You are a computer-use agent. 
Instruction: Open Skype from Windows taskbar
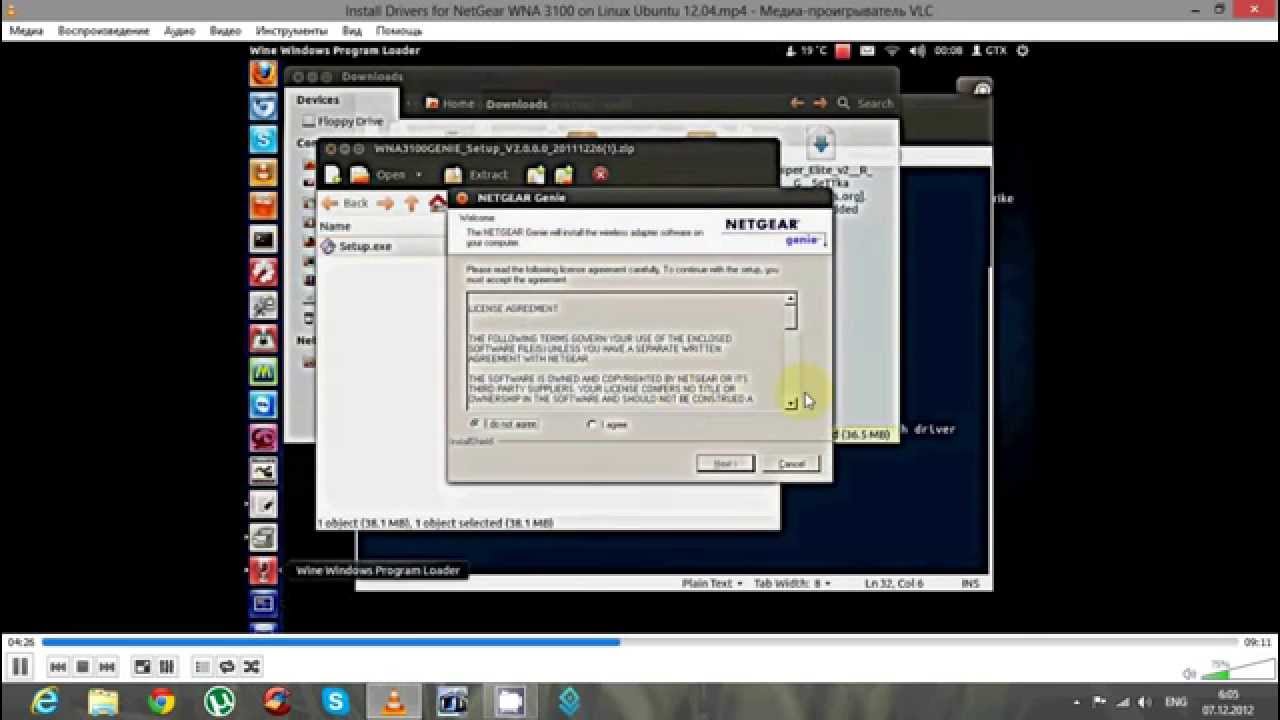[337, 702]
